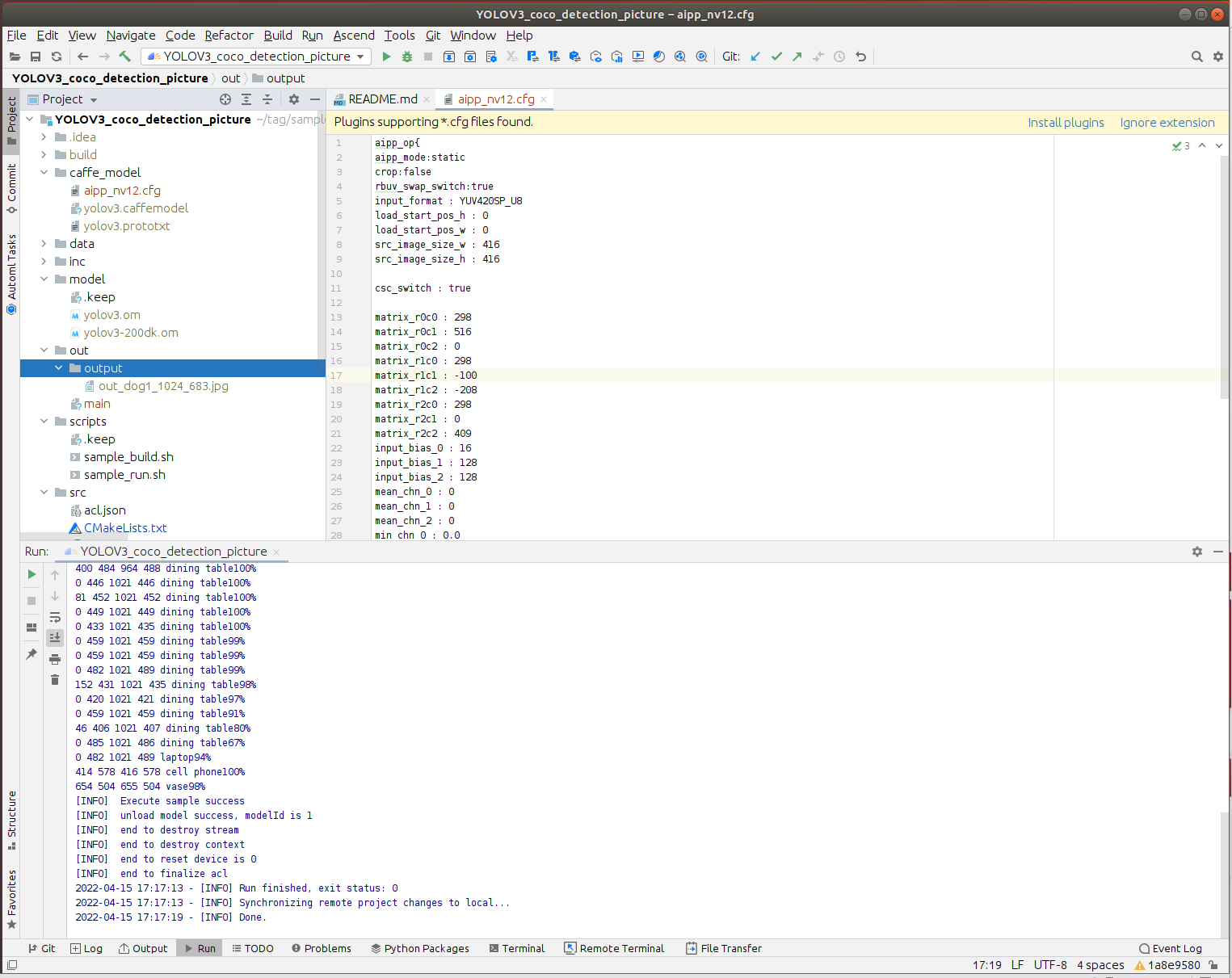Image resolution: width=1232 pixels, height=978 pixels.
Task: Click the Build hammer icon
Action: coord(125,57)
